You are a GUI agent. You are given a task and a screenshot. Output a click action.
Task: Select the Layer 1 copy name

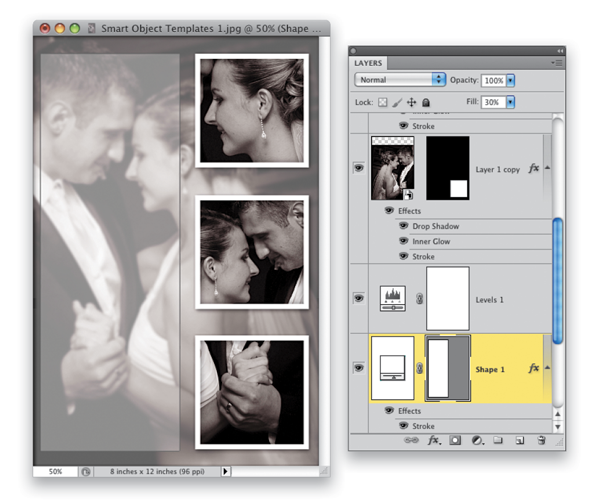click(x=497, y=169)
